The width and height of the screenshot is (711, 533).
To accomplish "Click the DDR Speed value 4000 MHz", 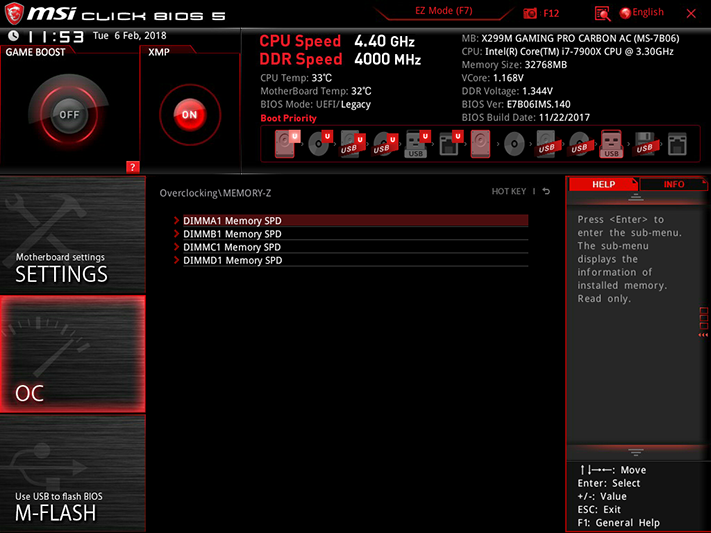I will coord(388,59).
